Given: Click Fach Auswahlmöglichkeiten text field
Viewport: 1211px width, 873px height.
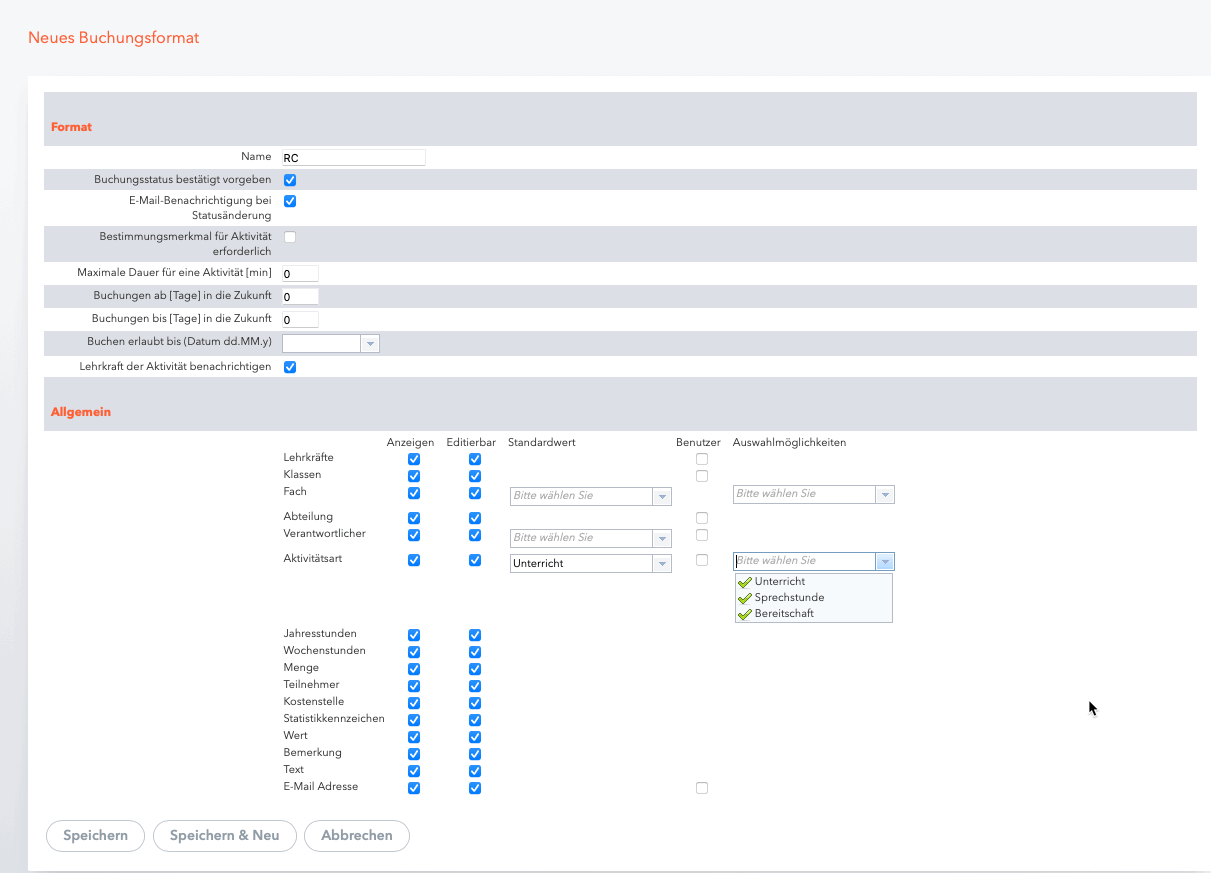Looking at the screenshot, I should [804, 494].
